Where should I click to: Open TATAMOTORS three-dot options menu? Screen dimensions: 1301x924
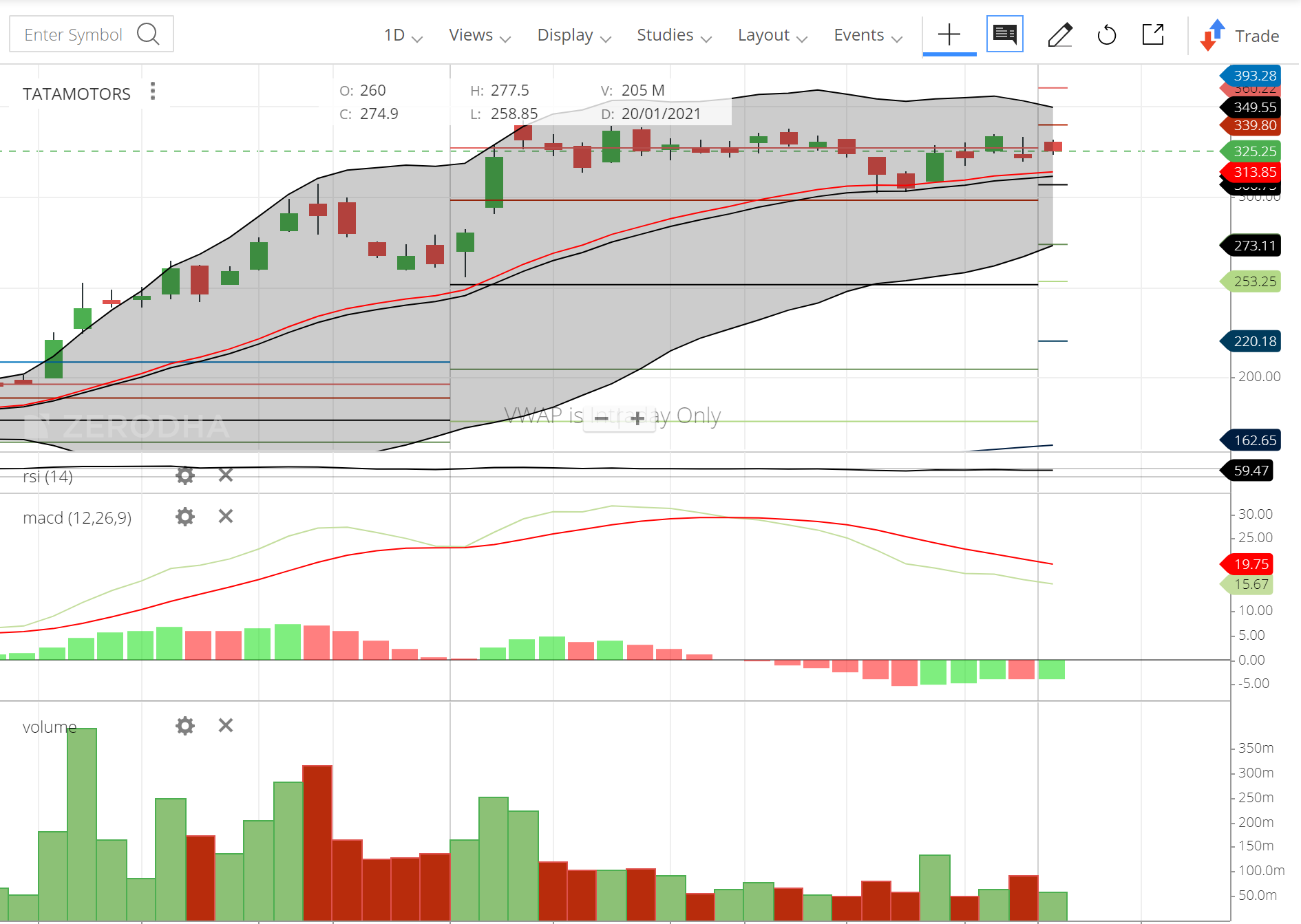click(153, 91)
